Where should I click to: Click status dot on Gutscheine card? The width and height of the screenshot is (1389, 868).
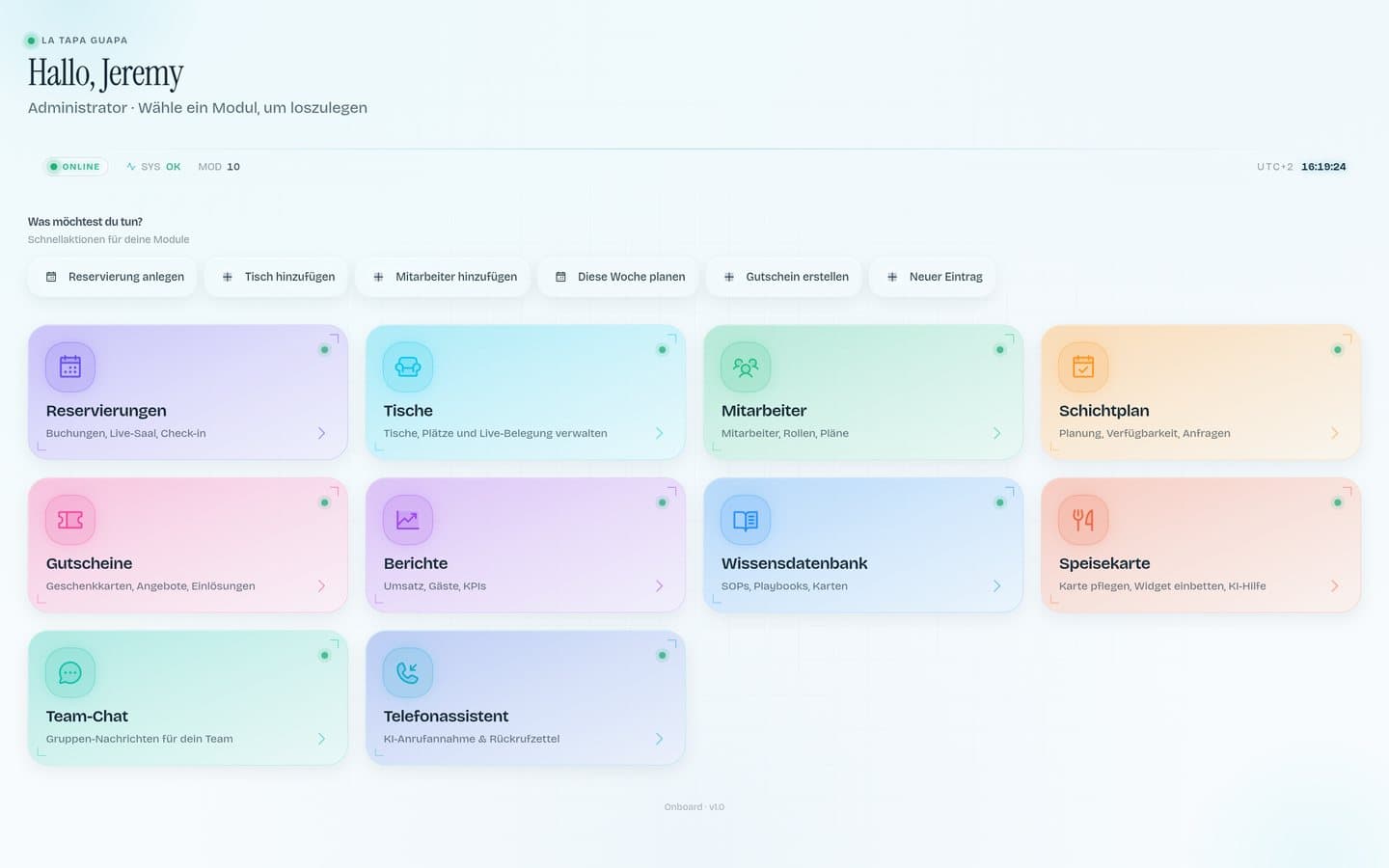tap(324, 502)
